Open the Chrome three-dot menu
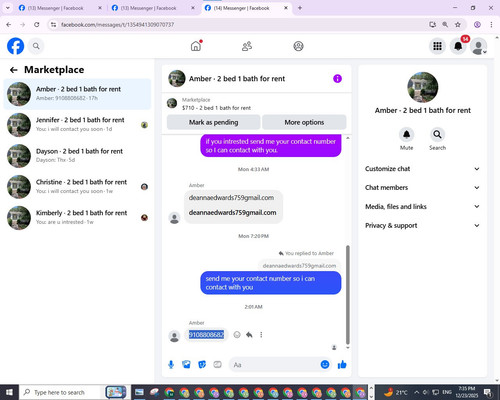Image resolution: width=500 pixels, height=400 pixels. (491, 24)
